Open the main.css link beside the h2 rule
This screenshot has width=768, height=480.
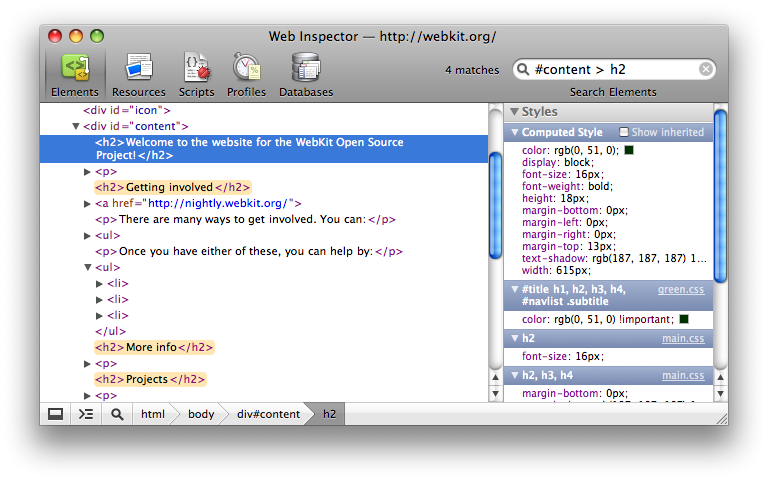click(x=683, y=338)
